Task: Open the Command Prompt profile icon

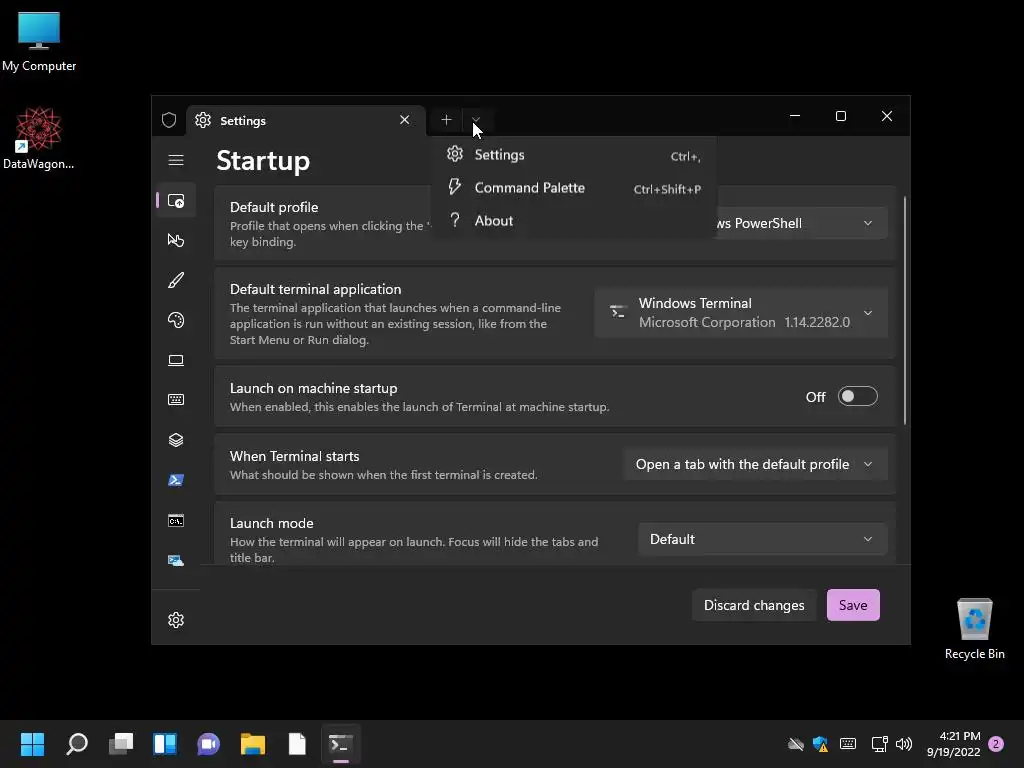Action: (176, 520)
